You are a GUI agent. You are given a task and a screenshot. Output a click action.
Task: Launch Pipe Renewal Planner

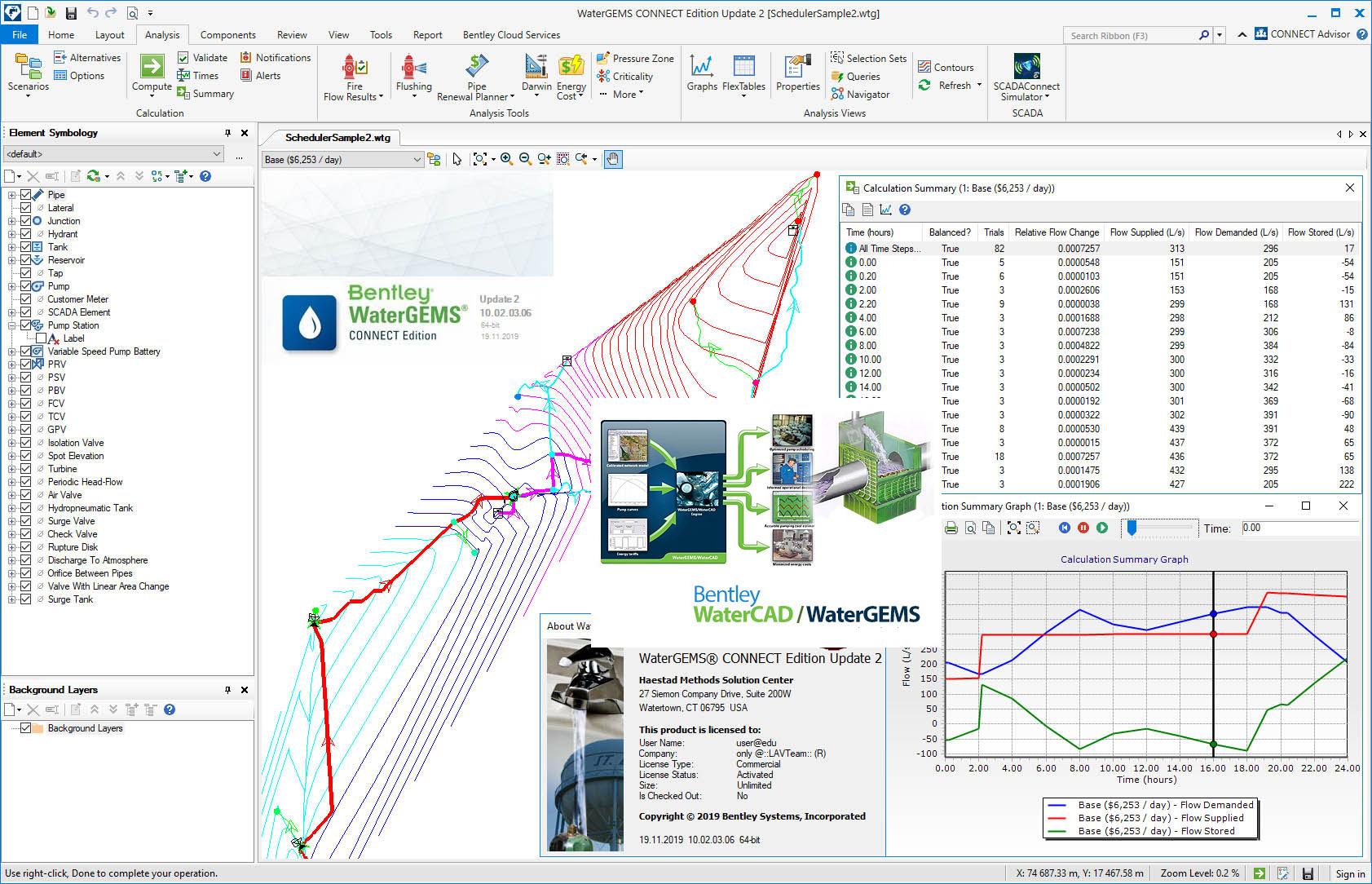point(476,77)
